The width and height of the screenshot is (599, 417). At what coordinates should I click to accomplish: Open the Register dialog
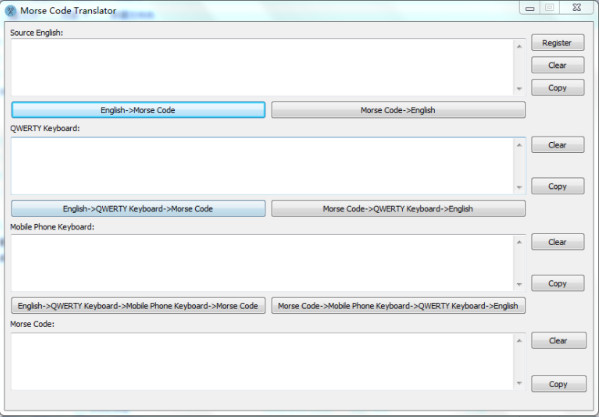pyautogui.click(x=557, y=43)
